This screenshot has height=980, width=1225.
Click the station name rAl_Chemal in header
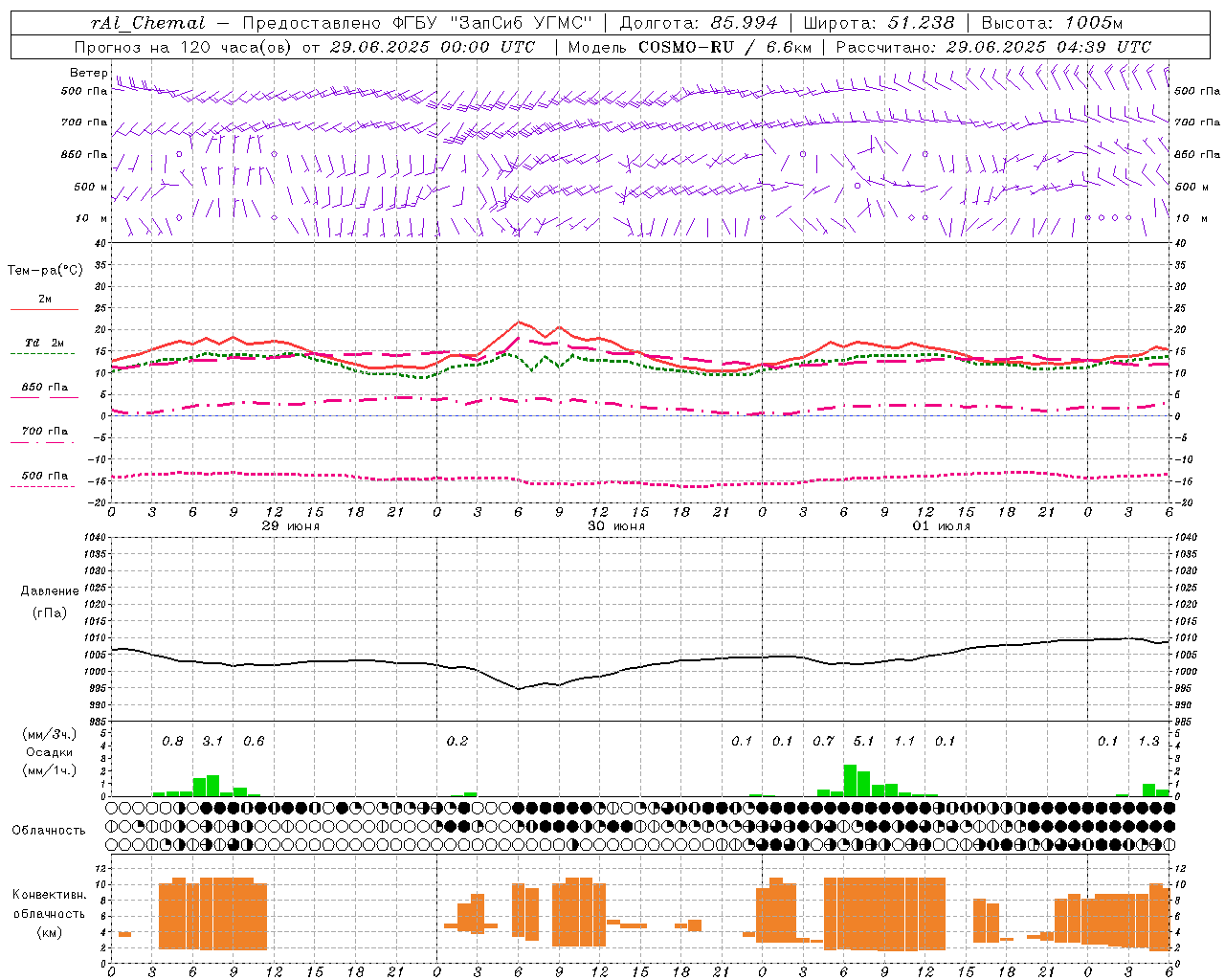147,23
